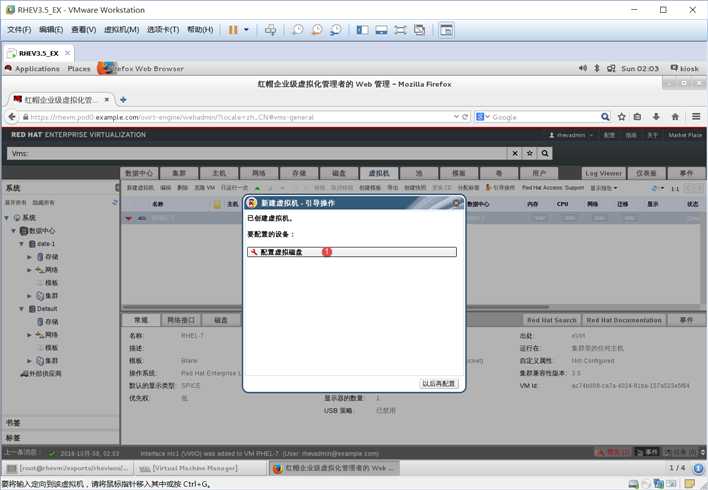Open the Red Hat Documentation sub-tab
Viewport: 708px width, 490px height.
(624, 320)
